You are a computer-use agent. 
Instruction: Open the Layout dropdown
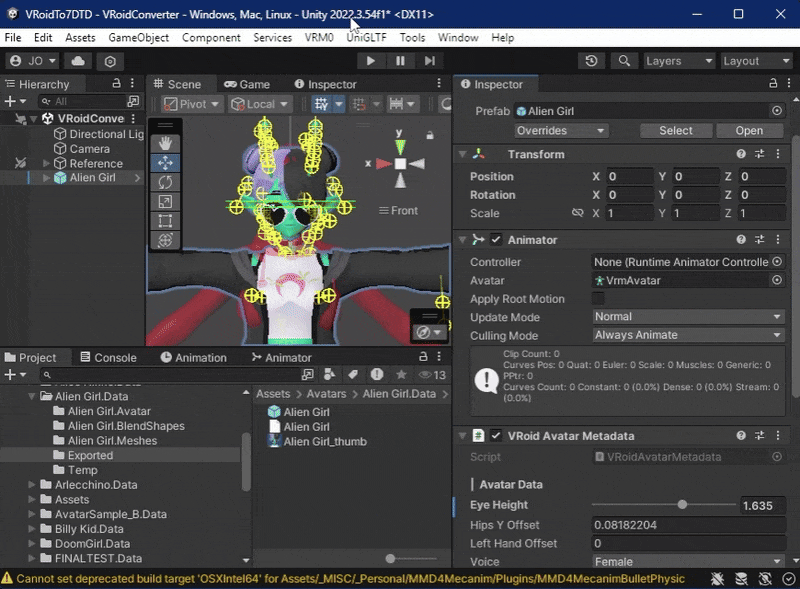[756, 61]
